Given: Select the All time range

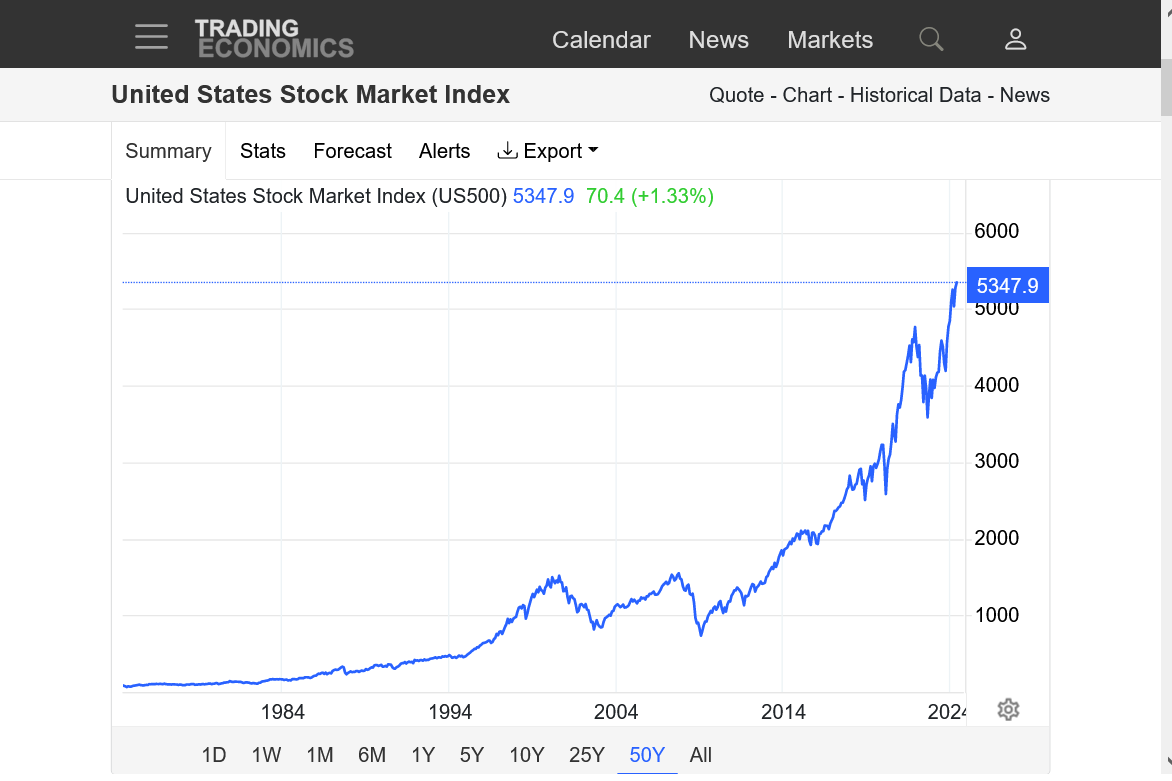Looking at the screenshot, I should [701, 755].
